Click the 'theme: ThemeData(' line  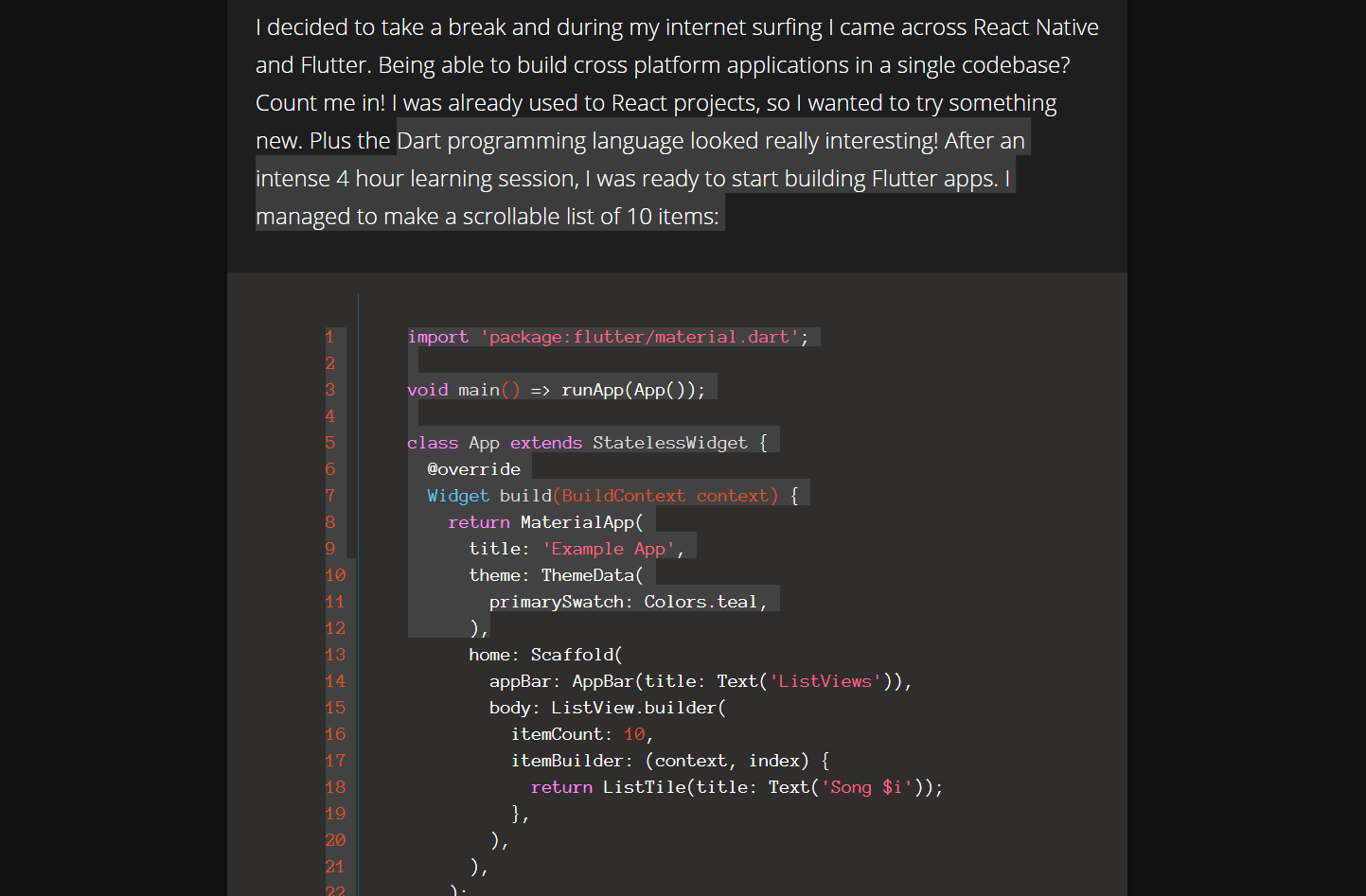pos(556,575)
